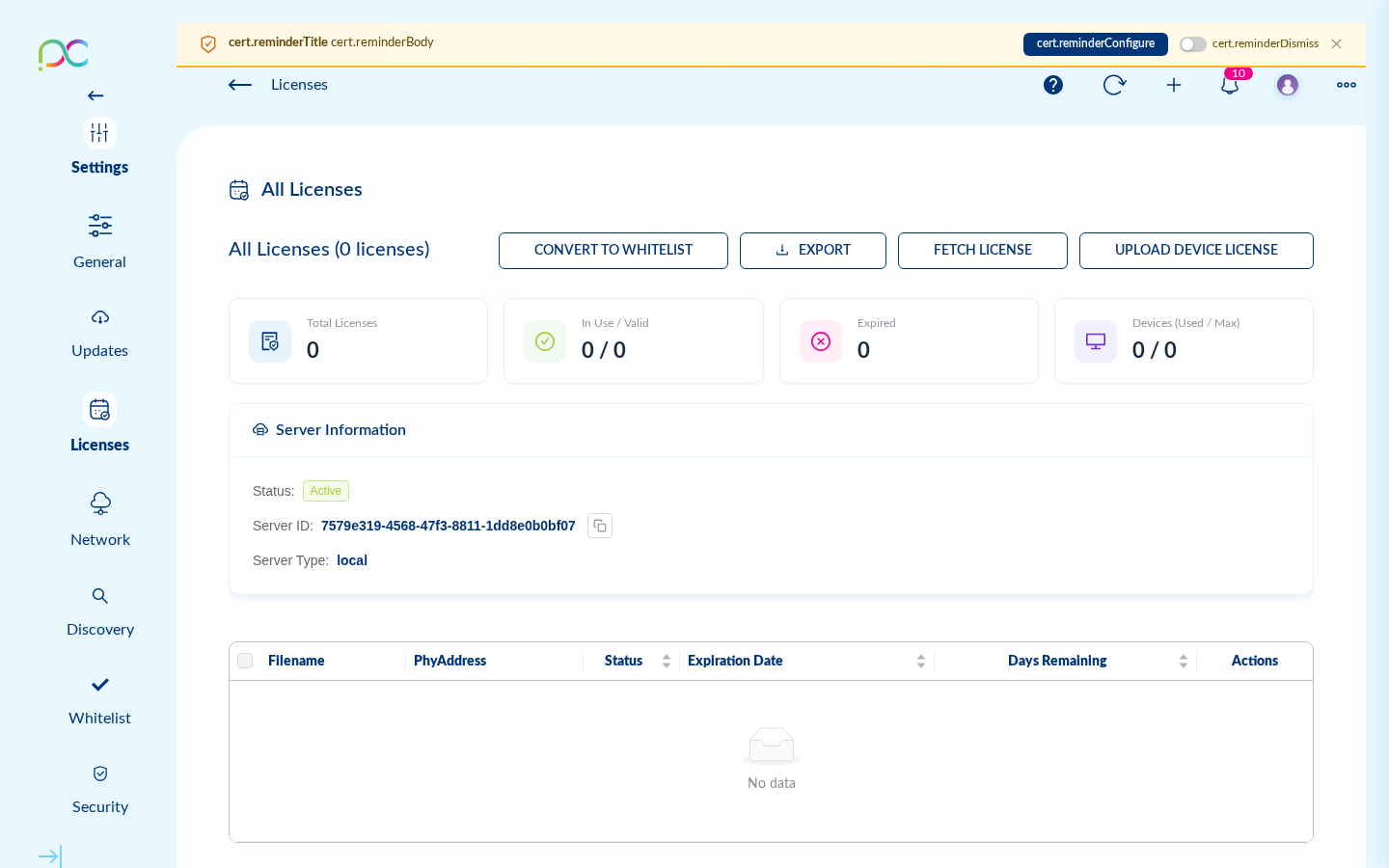Expand sidebar using bottom arrow icon

tap(50, 855)
